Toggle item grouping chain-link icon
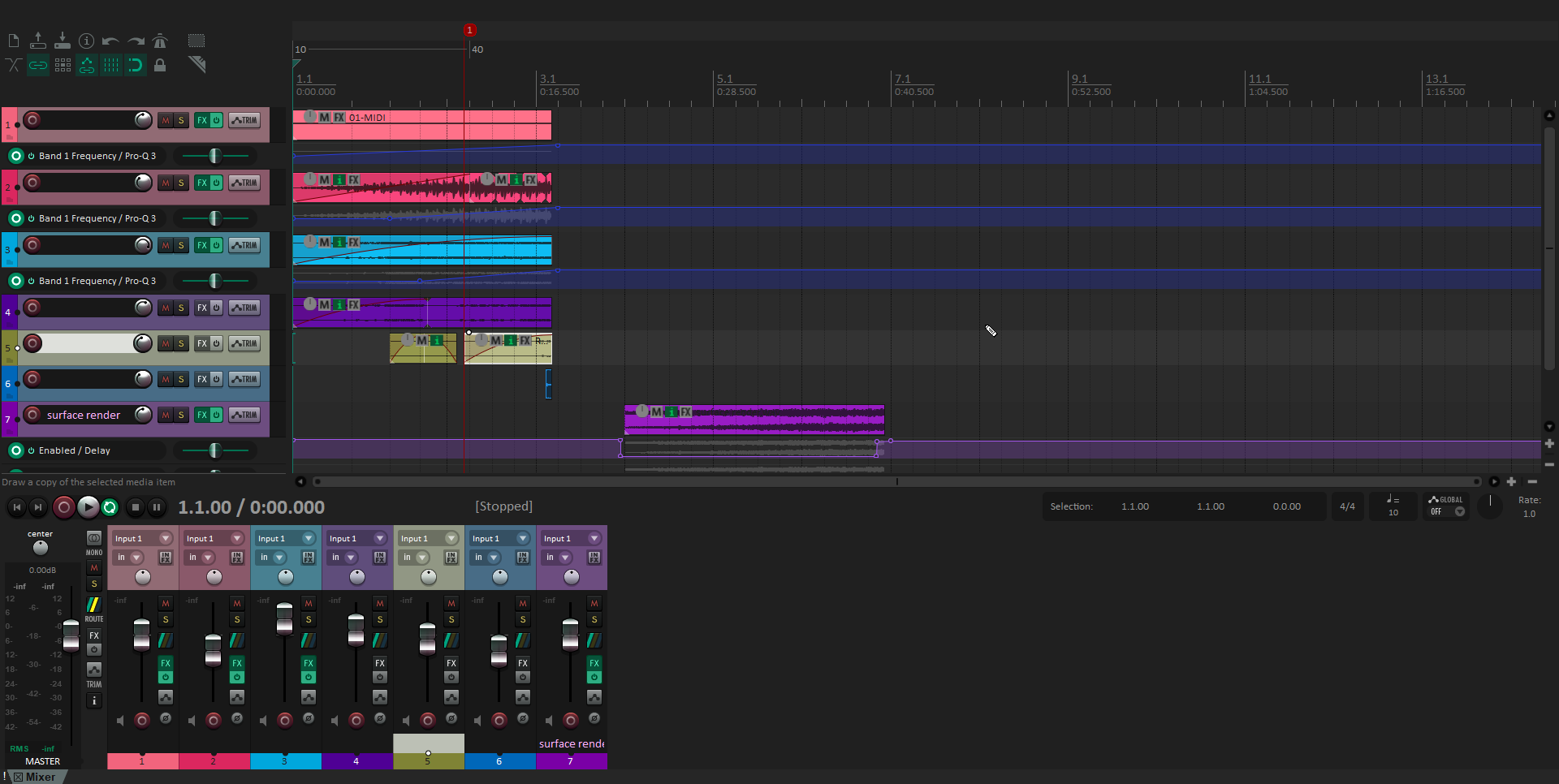This screenshot has width=1559, height=784. pyautogui.click(x=38, y=65)
